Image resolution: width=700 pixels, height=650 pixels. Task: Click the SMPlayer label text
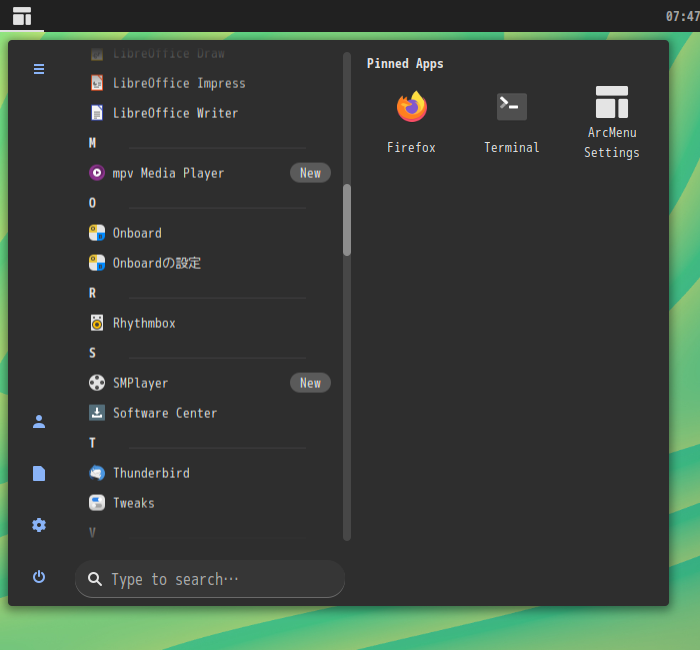click(x=140, y=383)
